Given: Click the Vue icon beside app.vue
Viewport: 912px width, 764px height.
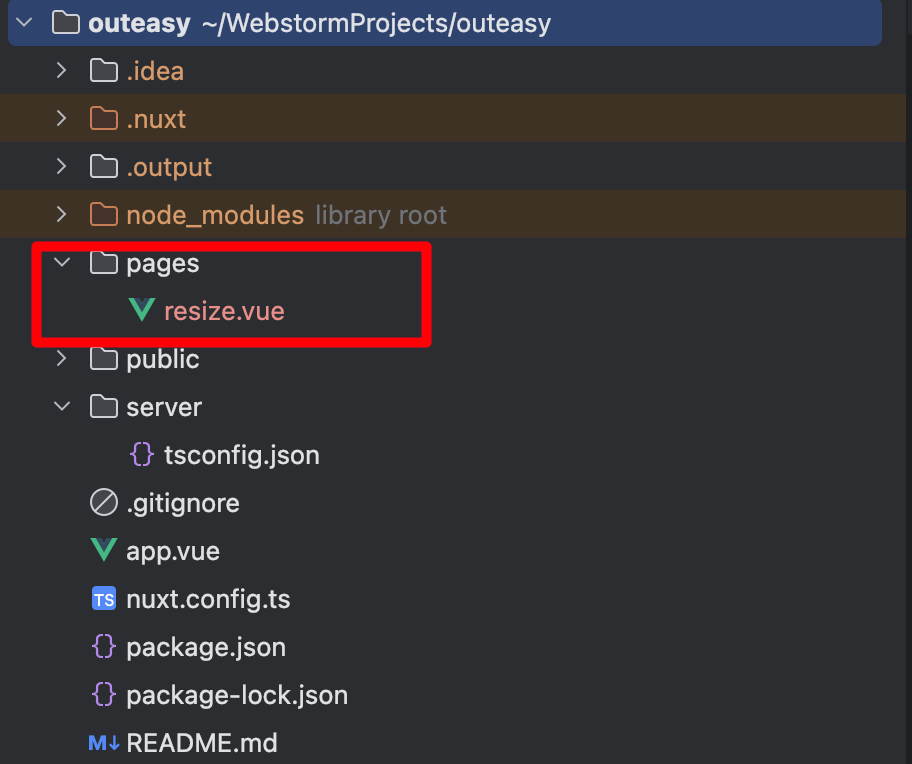Looking at the screenshot, I should point(104,549).
